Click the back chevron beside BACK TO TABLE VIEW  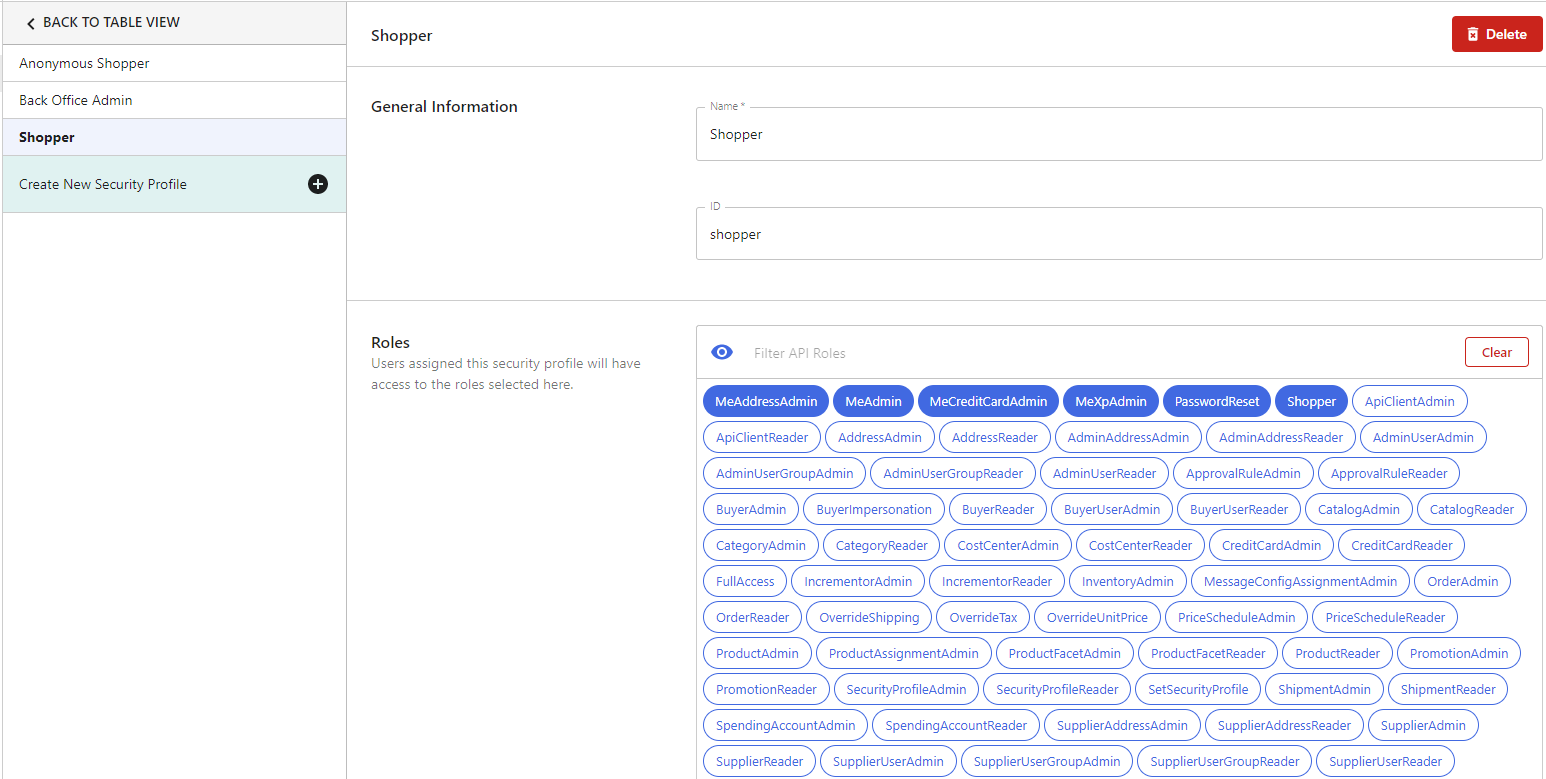pos(30,22)
